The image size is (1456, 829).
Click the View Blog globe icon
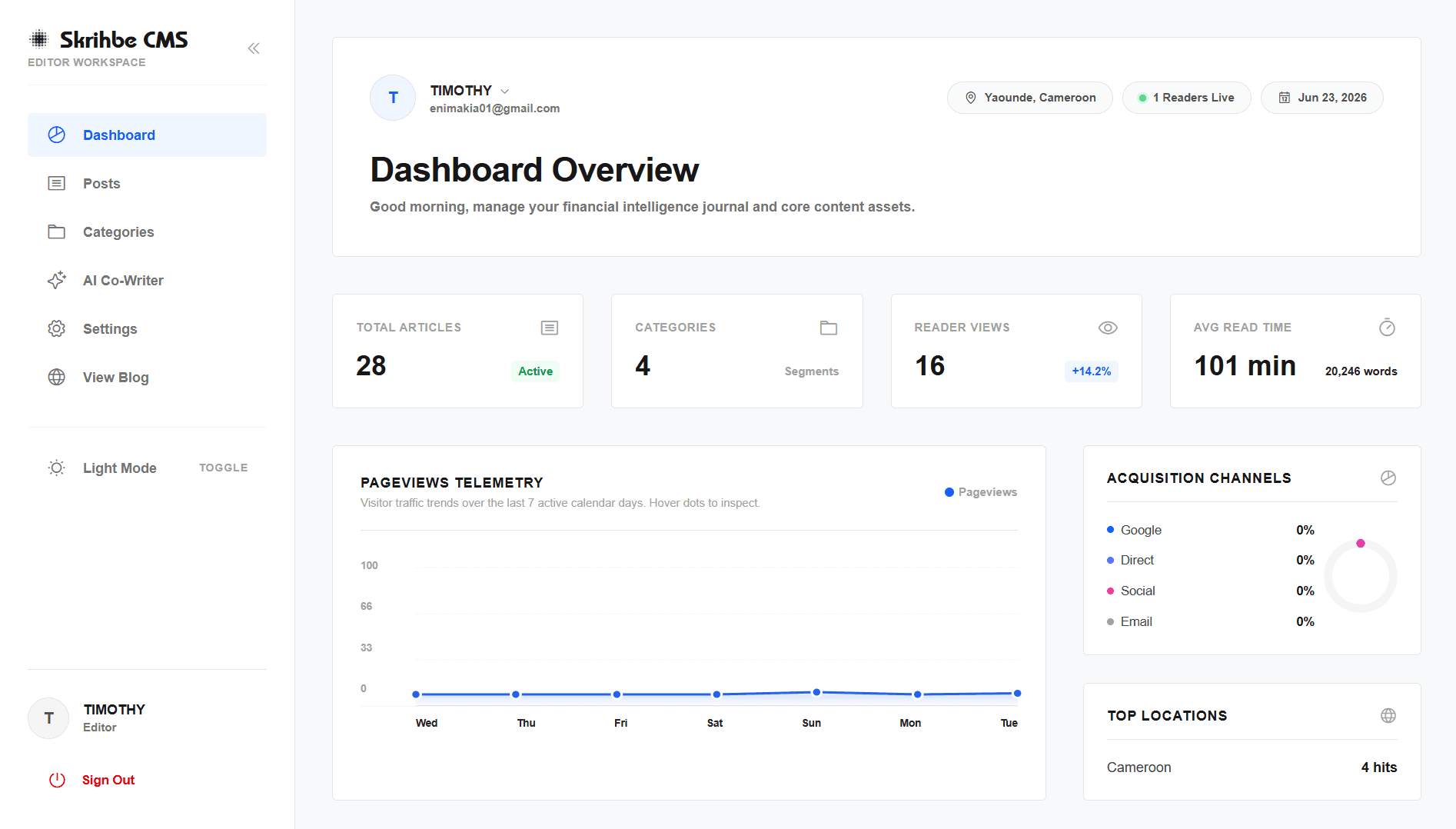point(57,378)
